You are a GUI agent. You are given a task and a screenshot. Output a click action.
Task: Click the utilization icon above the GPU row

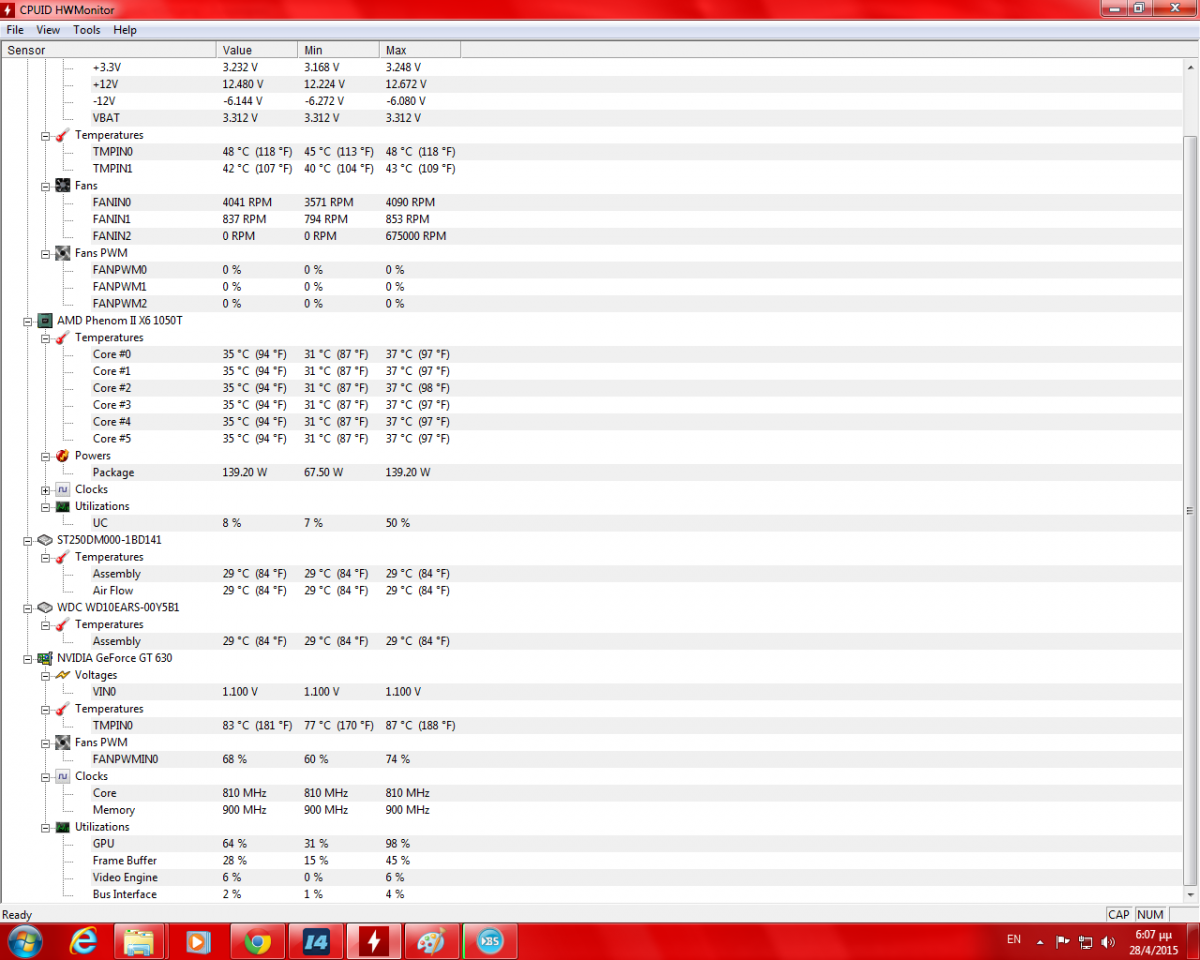pyautogui.click(x=62, y=828)
